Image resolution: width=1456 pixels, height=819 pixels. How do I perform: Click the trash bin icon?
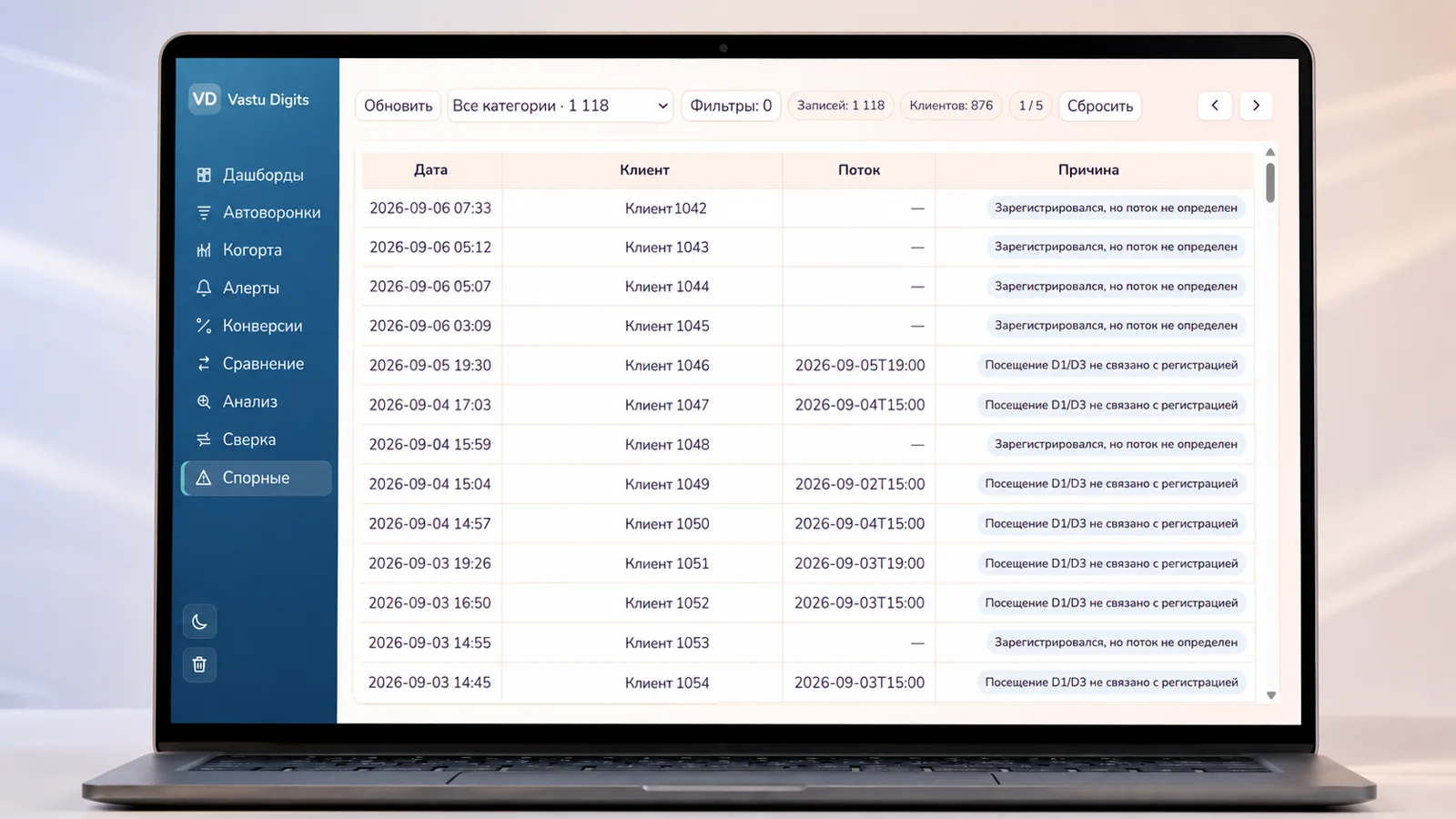(199, 664)
